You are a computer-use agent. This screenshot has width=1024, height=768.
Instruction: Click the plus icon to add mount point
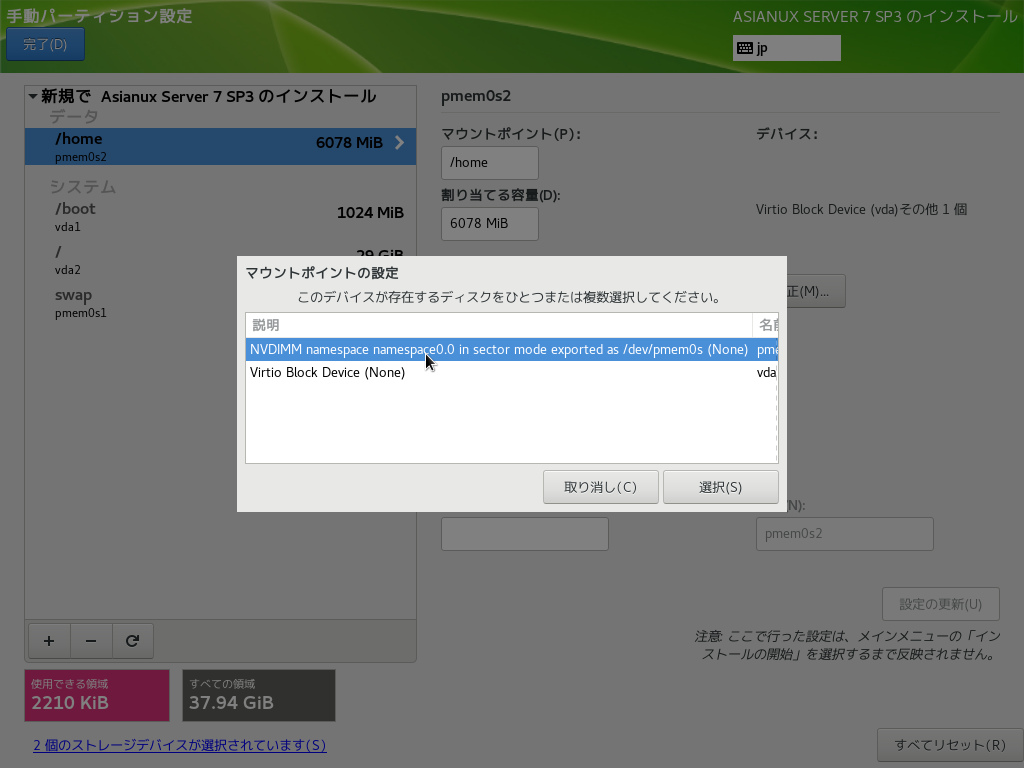tap(49, 641)
